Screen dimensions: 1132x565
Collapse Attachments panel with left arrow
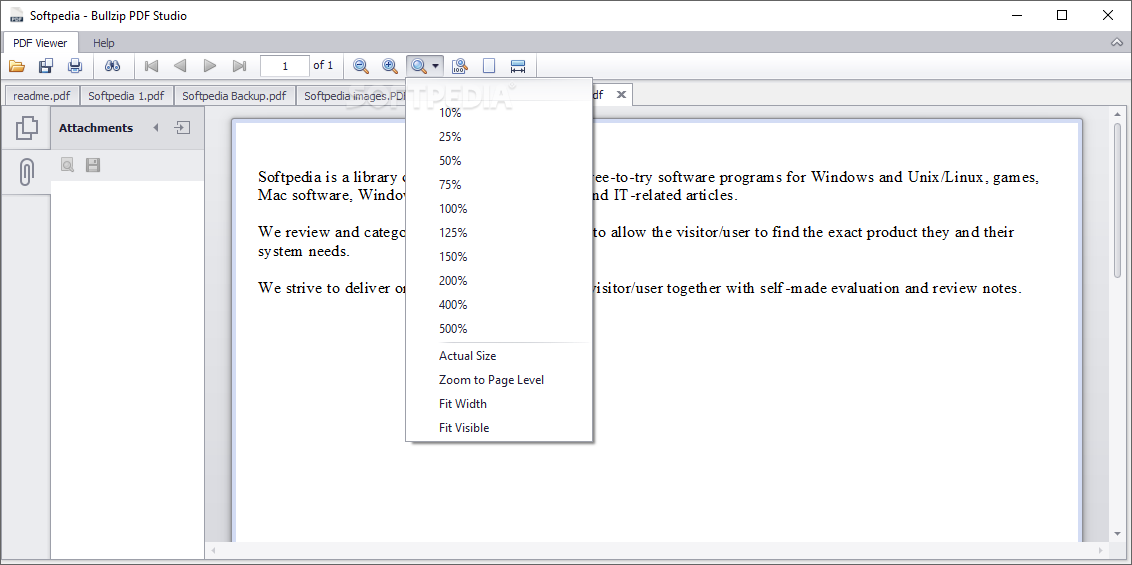156,128
